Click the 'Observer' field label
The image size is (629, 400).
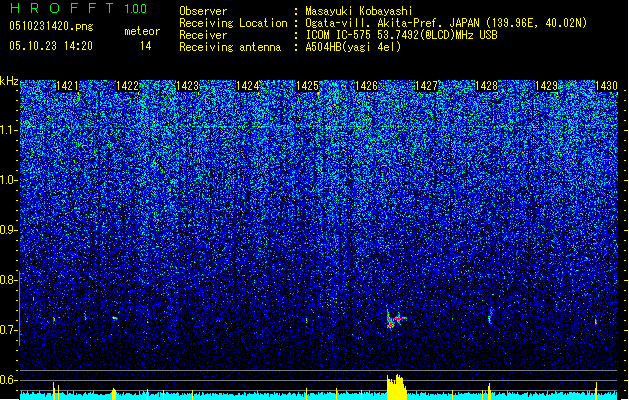203,11
